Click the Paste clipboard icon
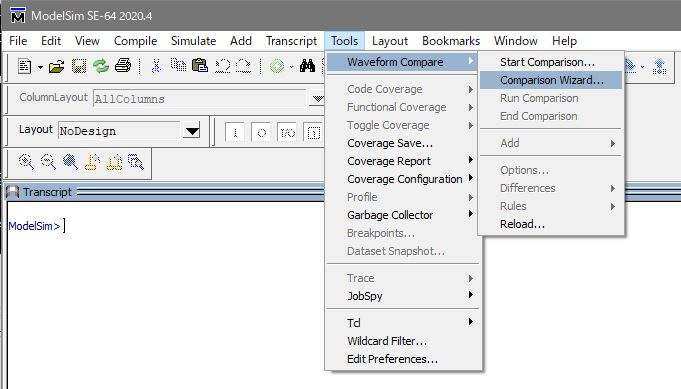Viewport: 681px width, 389px height. [200, 66]
